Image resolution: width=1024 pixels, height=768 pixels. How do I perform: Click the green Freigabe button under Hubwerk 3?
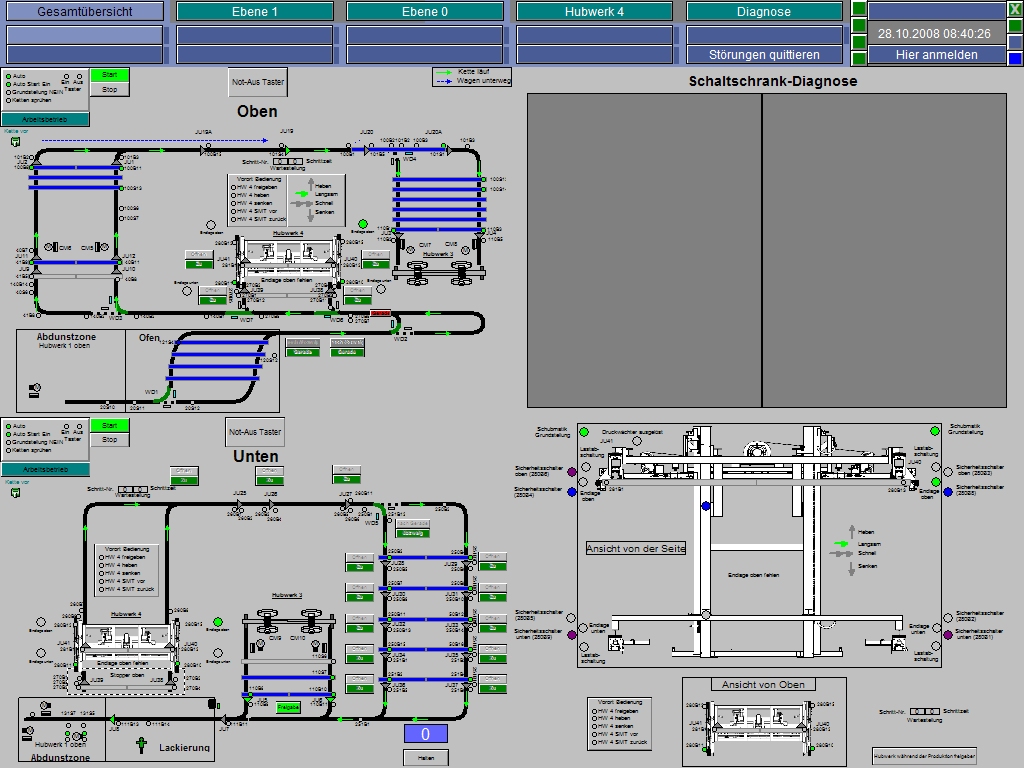tap(288, 707)
